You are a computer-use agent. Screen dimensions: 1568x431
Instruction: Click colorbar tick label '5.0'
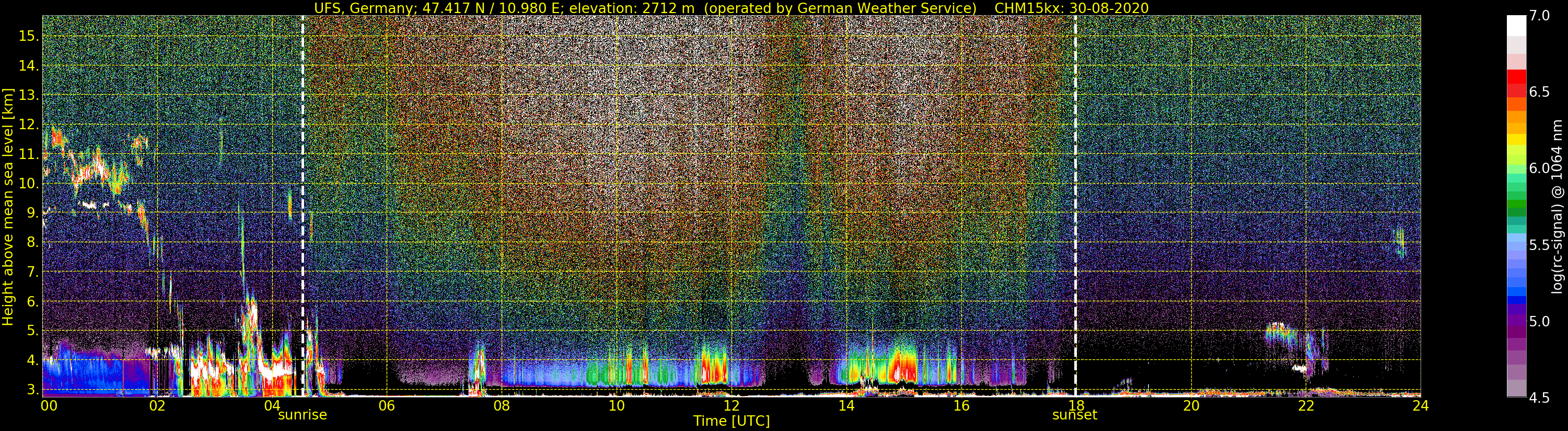[1539, 321]
